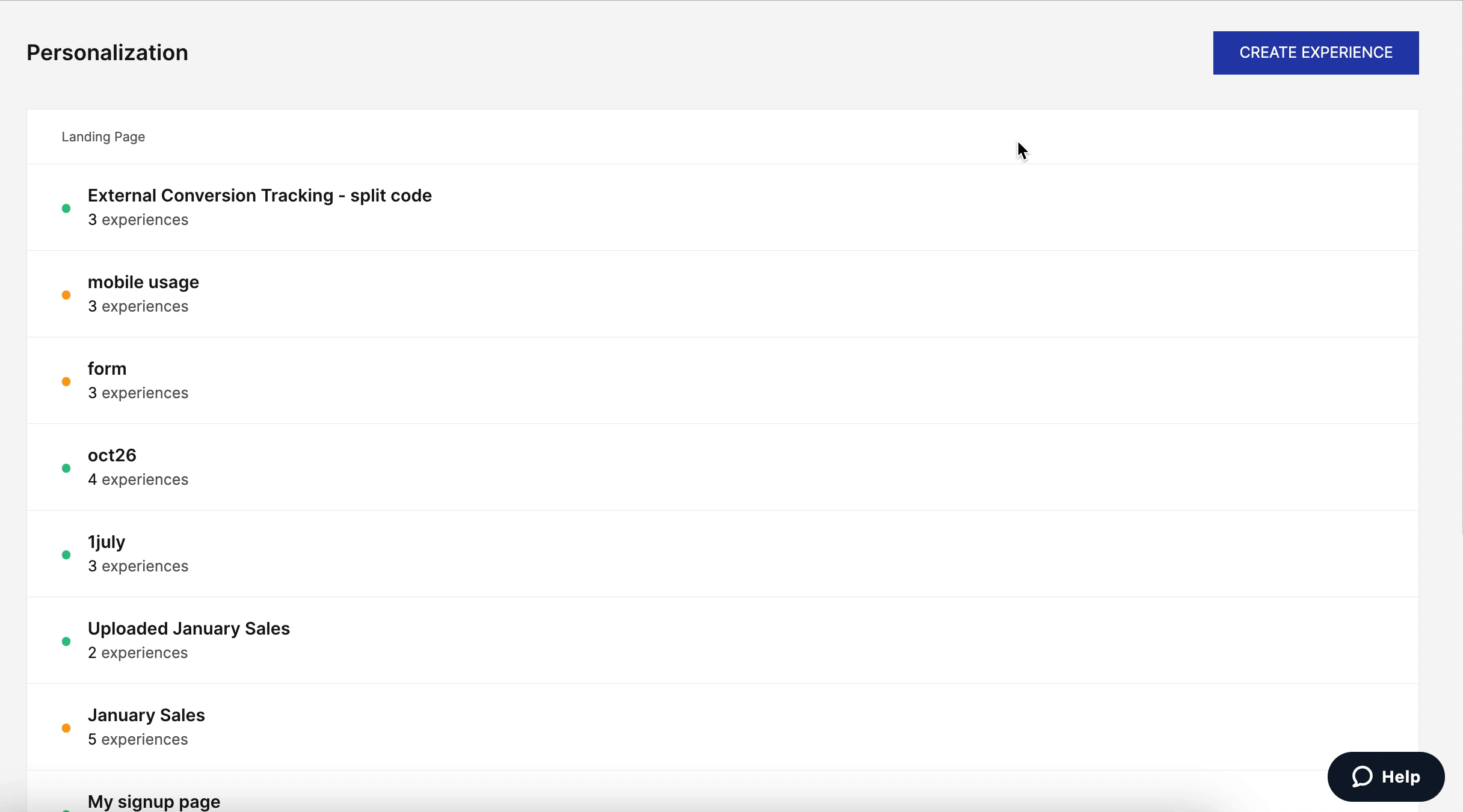Screen dimensions: 1463x812
Task: Click the 4 experiences label under oct26
Action: pyautogui.click(x=138, y=479)
